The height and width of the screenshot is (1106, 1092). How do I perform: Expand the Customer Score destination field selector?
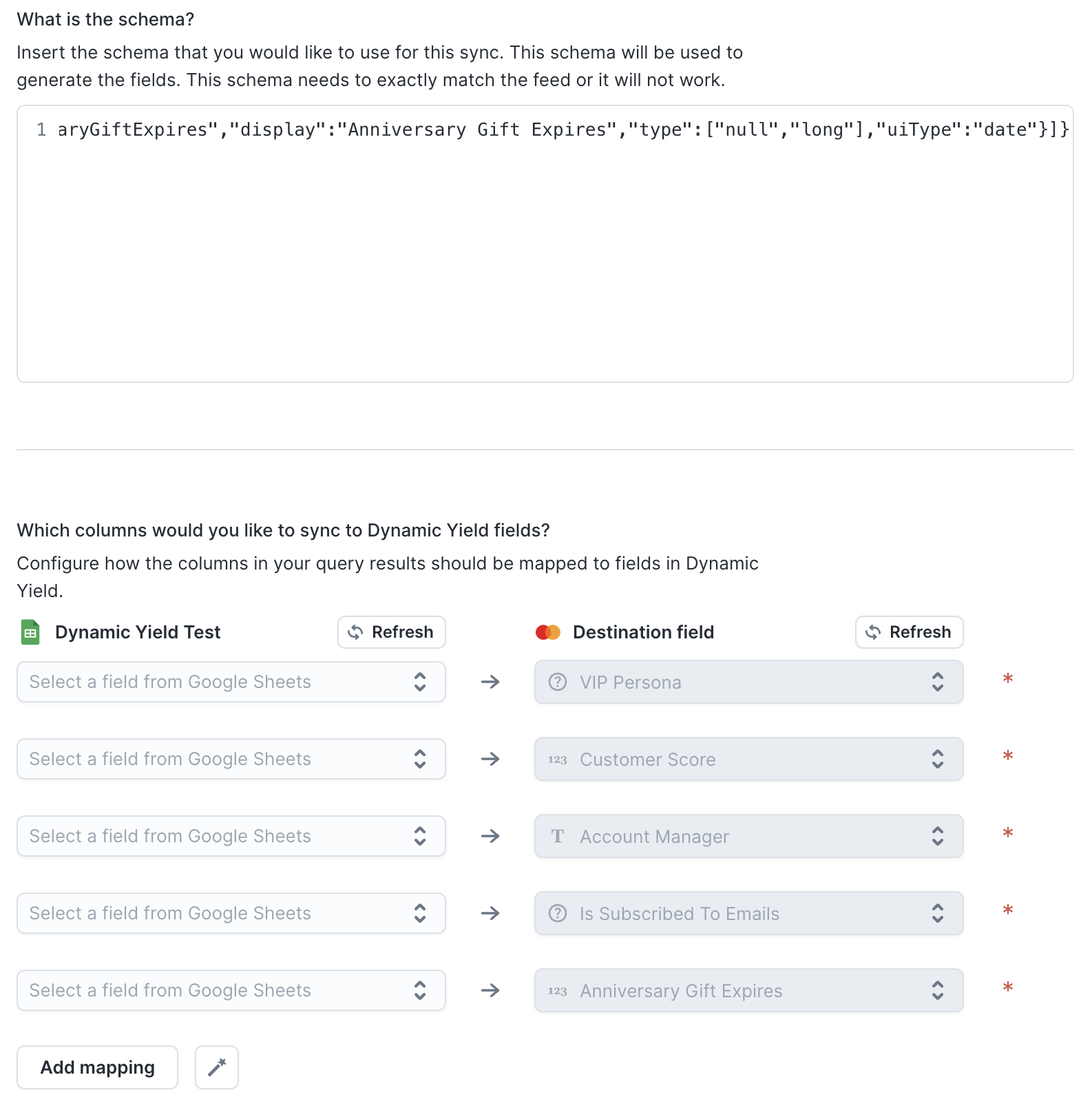(x=749, y=759)
